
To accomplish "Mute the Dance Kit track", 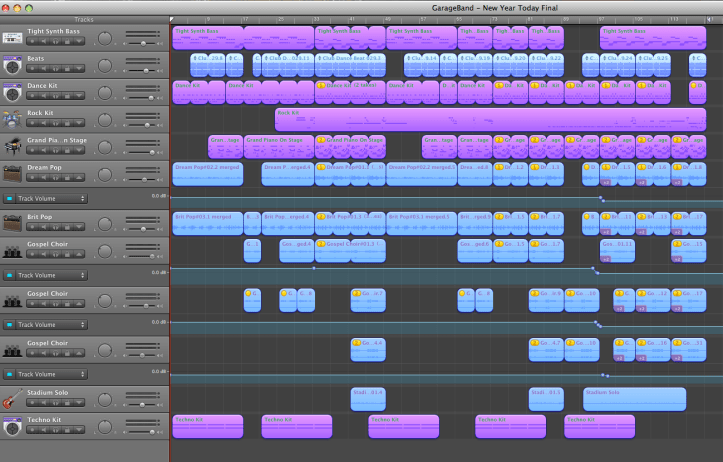I will pyautogui.click(x=44, y=96).
